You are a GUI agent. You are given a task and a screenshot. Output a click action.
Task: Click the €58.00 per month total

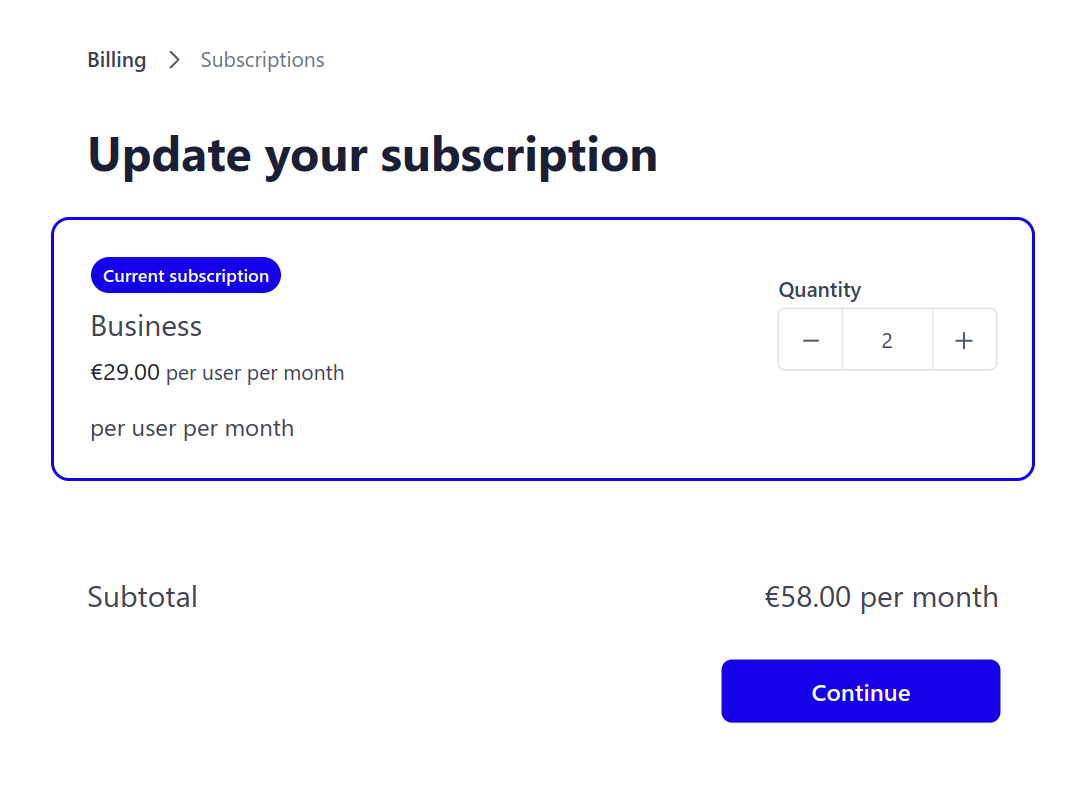click(x=881, y=597)
